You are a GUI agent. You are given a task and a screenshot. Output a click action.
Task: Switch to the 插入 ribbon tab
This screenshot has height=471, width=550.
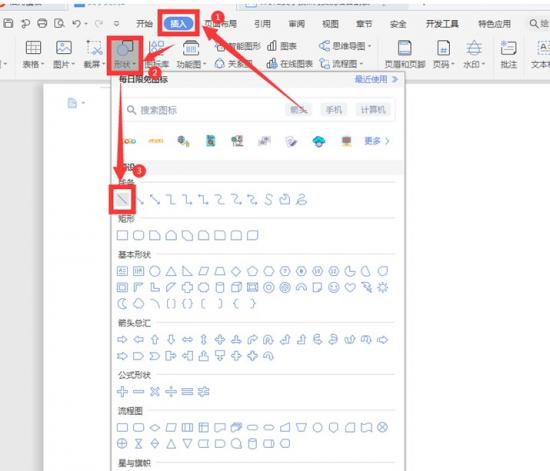click(x=178, y=23)
